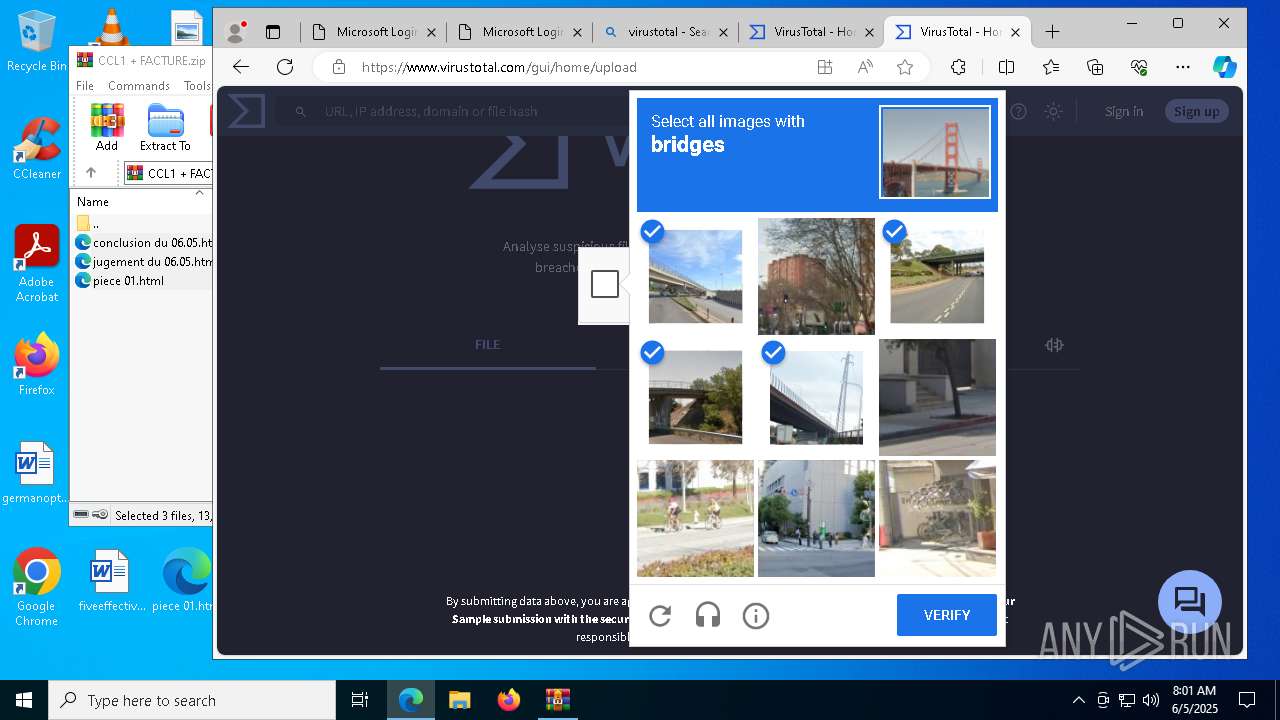
Task: Open the WinRAR Commands menu
Action: tap(139, 86)
